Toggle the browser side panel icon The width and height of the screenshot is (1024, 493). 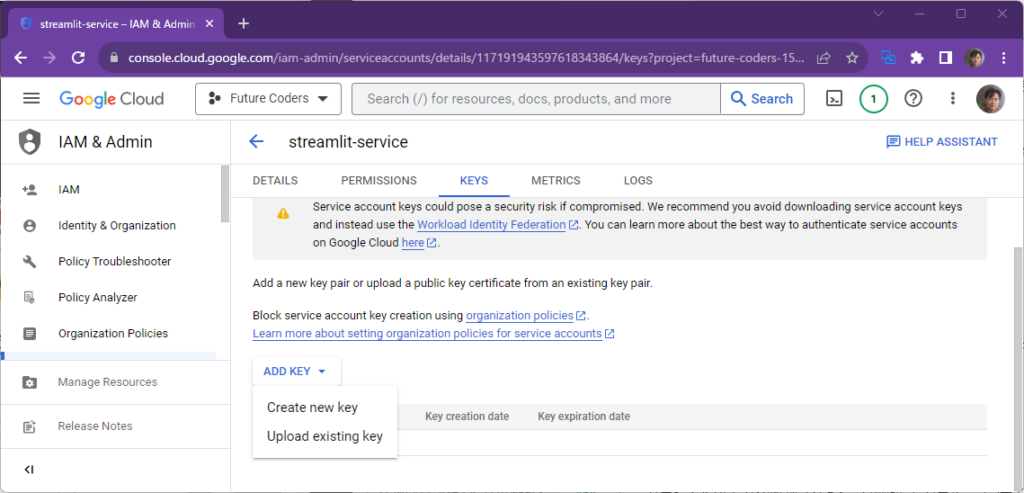(945, 57)
